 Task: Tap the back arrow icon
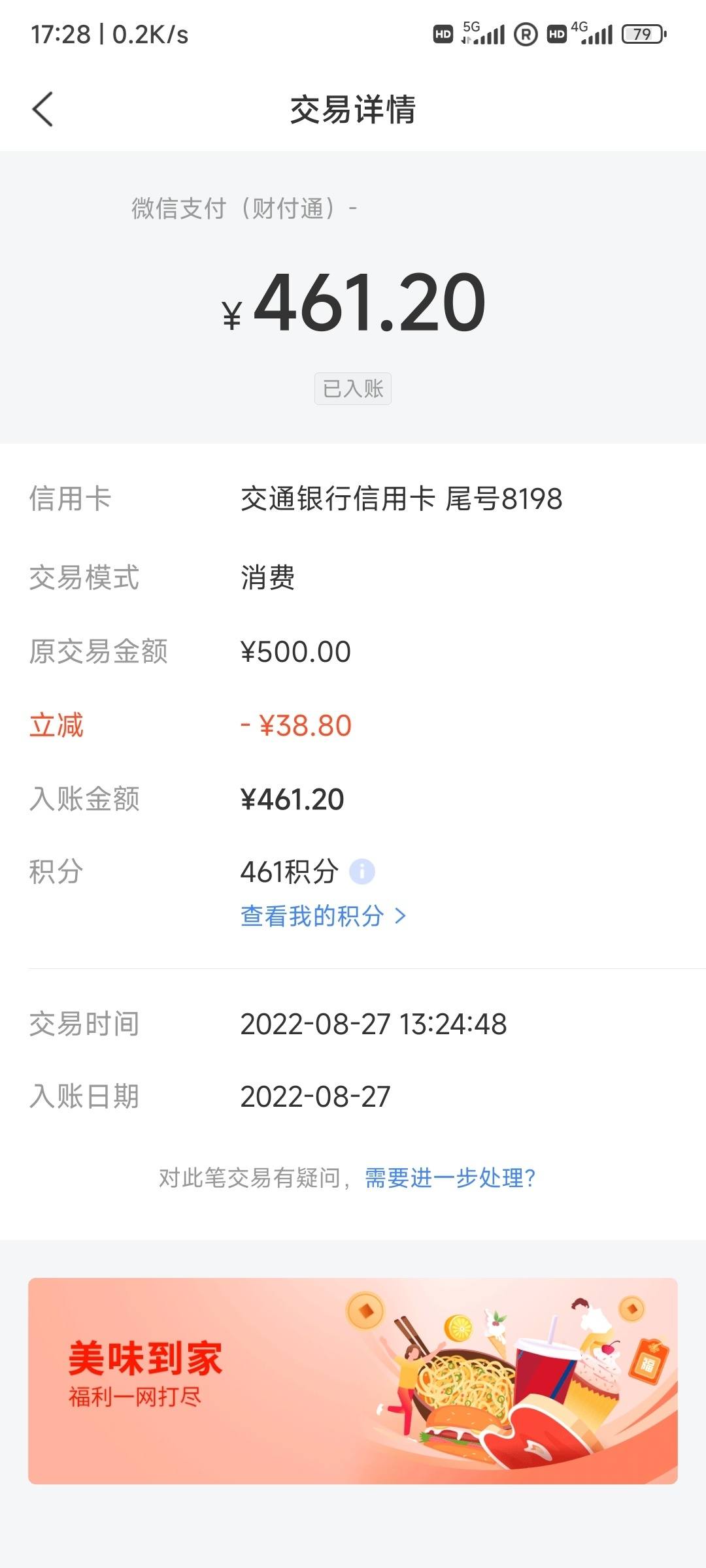coord(42,109)
